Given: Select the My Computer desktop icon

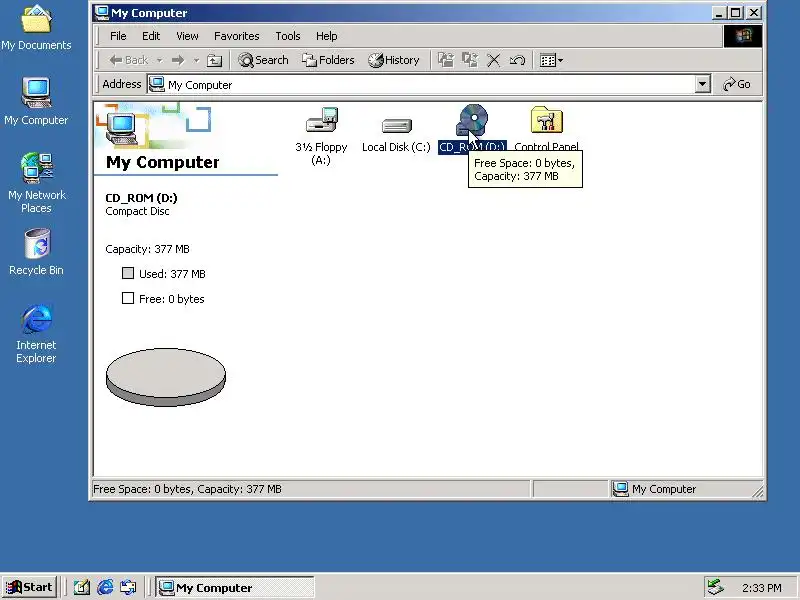Looking at the screenshot, I should 36,102.
